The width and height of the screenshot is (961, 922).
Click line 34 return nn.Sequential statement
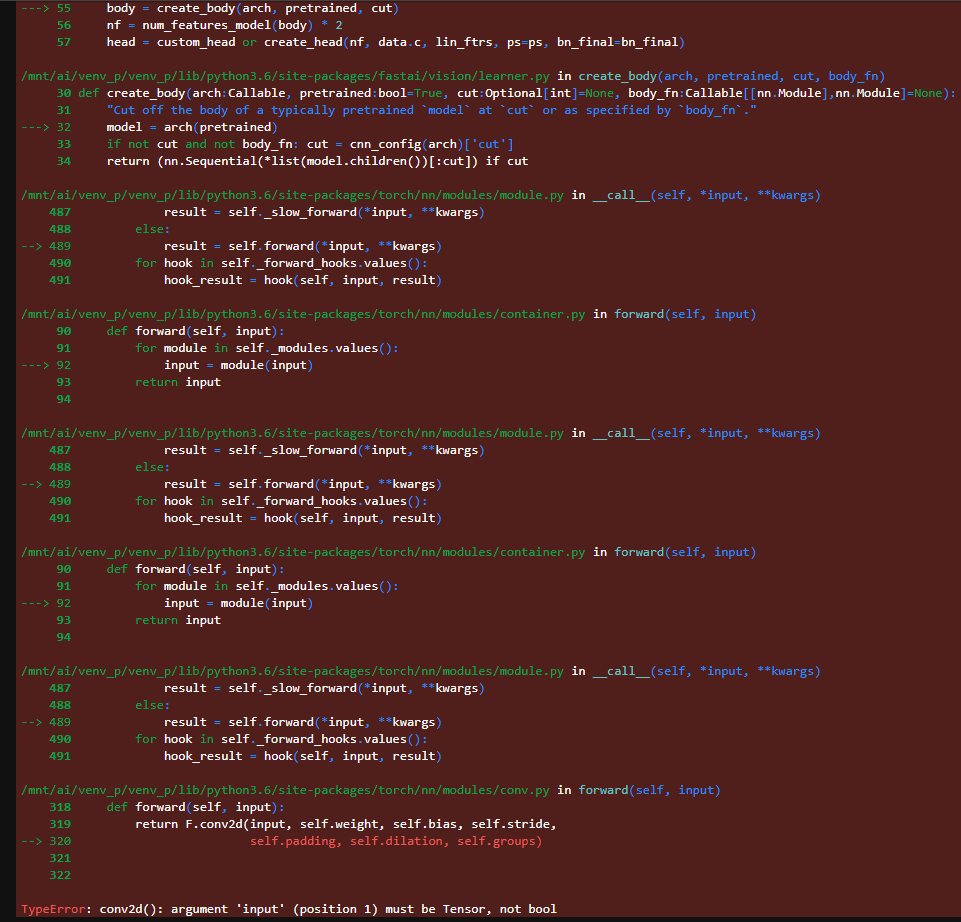(317, 161)
